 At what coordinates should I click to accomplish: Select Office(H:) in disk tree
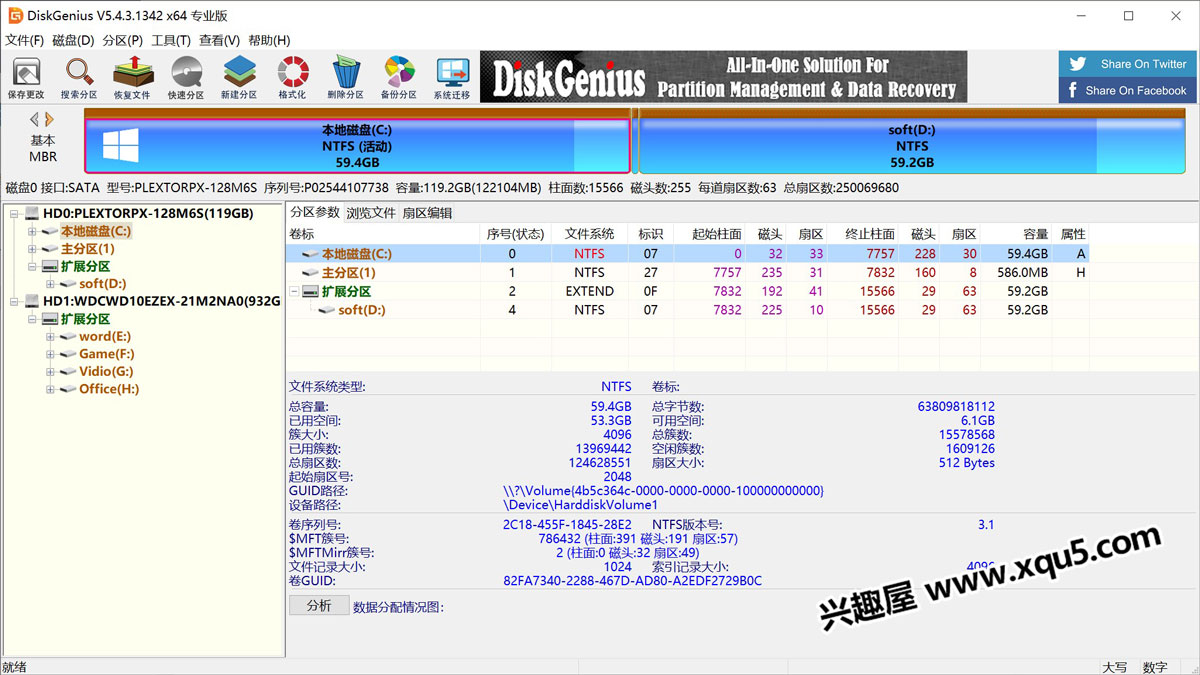109,389
